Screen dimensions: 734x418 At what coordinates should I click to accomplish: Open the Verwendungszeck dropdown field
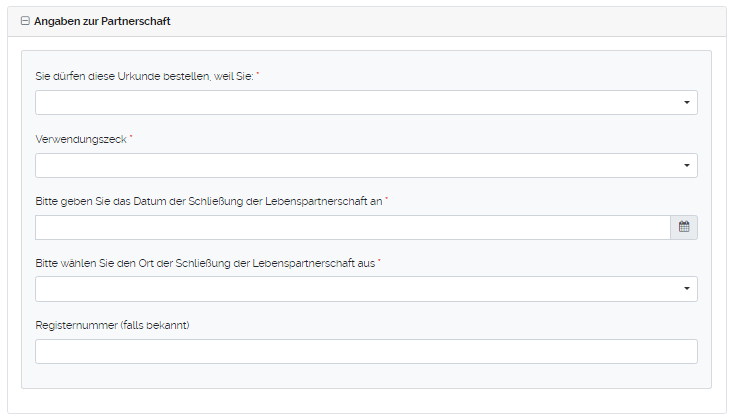pos(355,165)
